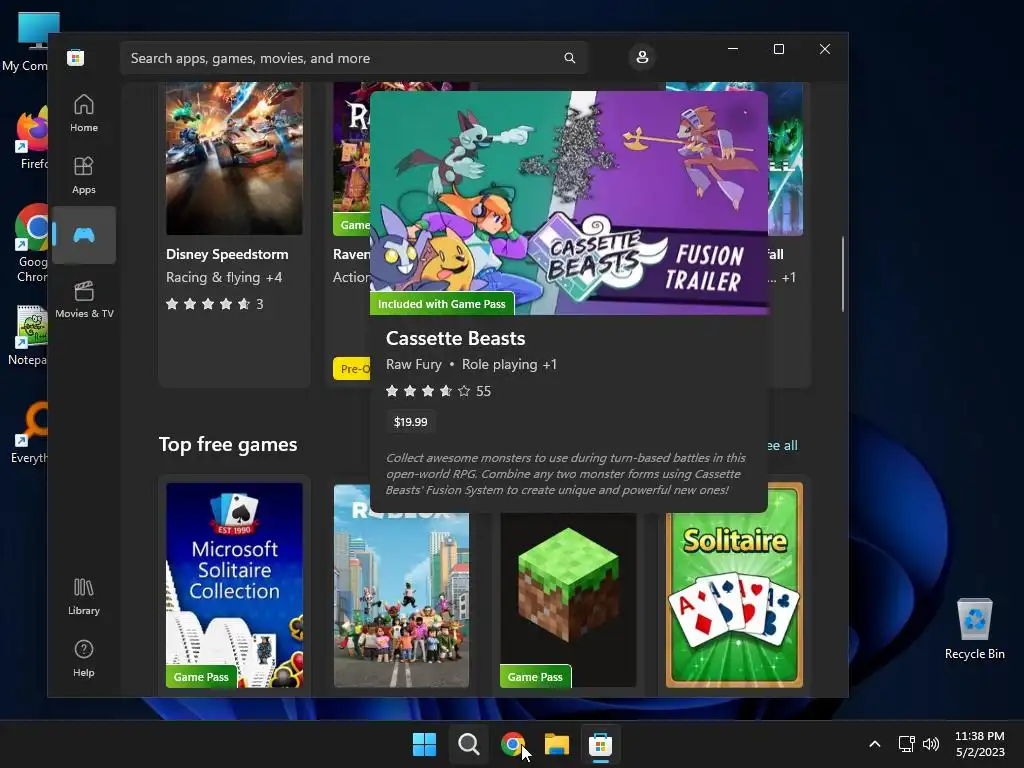Click the Store window vertical scrollbar
Viewport: 1024px width, 768px height.
(842, 274)
